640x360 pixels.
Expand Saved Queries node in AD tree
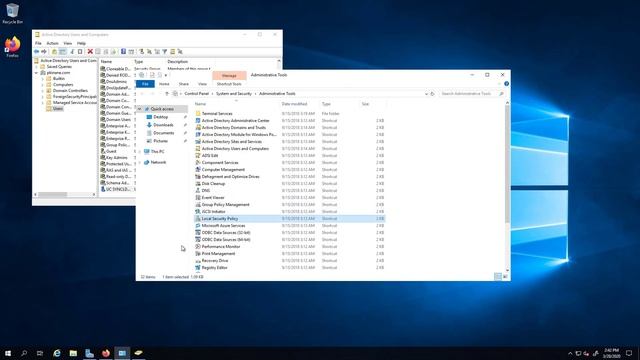[x=36, y=67]
